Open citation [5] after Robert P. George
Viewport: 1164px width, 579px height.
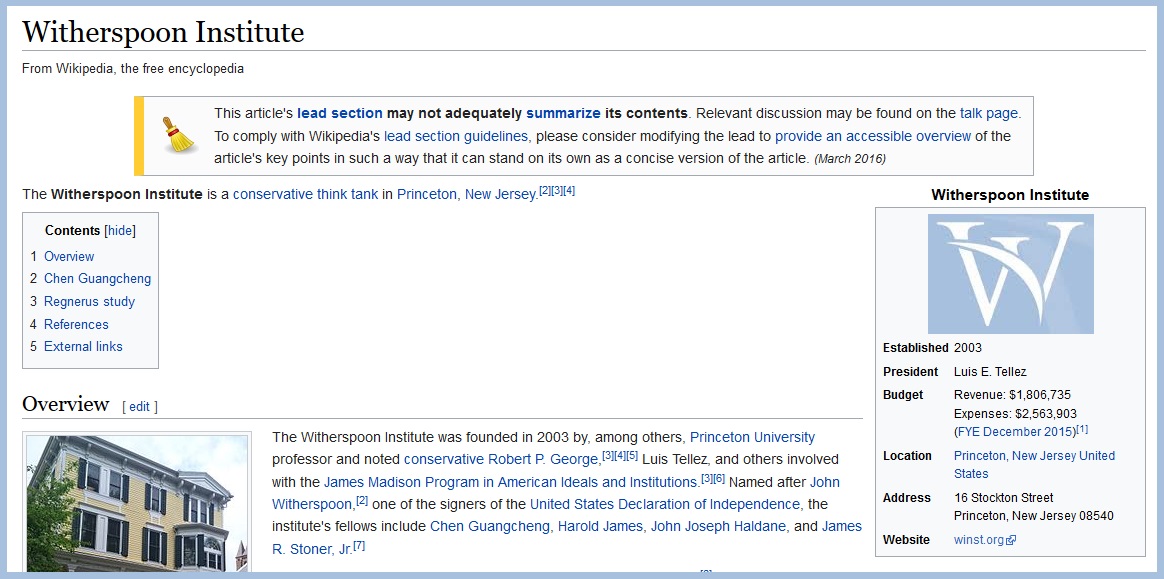(632, 455)
